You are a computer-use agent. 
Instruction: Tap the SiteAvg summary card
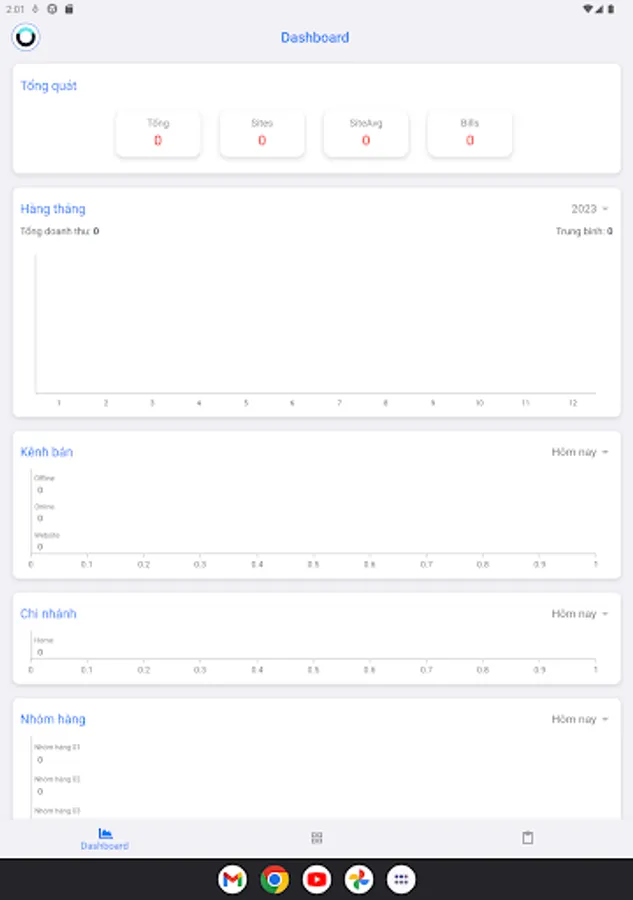coord(366,134)
